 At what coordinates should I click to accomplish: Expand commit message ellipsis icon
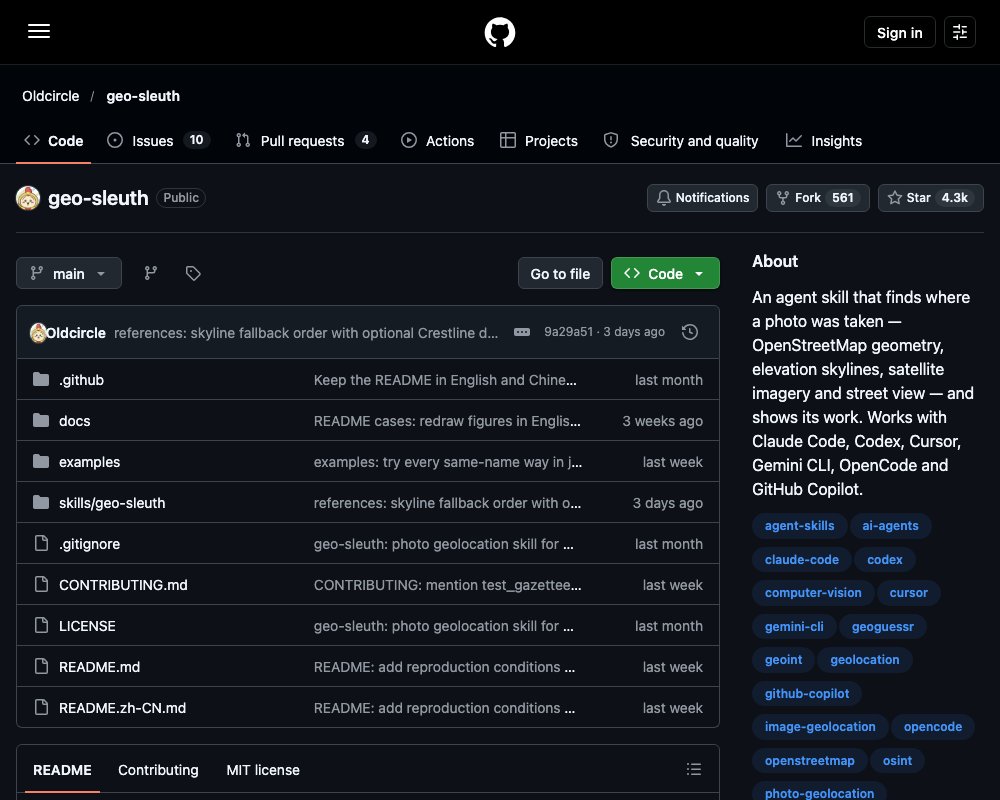pyautogui.click(x=522, y=332)
